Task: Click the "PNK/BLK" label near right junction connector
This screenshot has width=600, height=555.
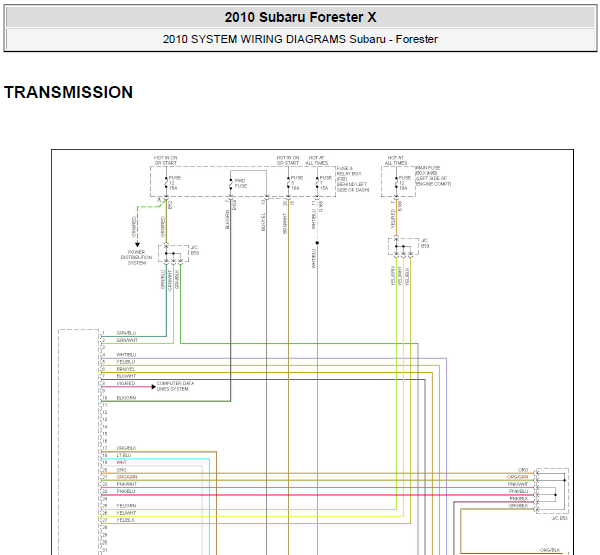Action: tap(519, 499)
